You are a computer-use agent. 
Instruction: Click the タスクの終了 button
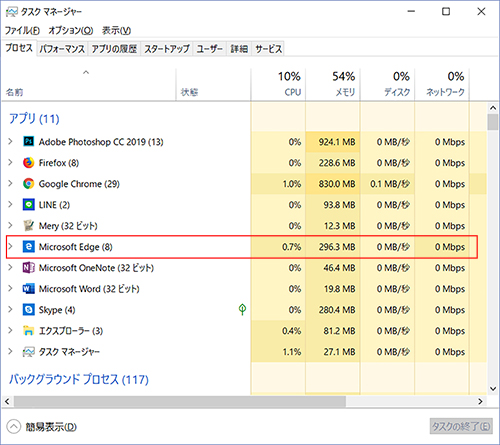point(461,426)
